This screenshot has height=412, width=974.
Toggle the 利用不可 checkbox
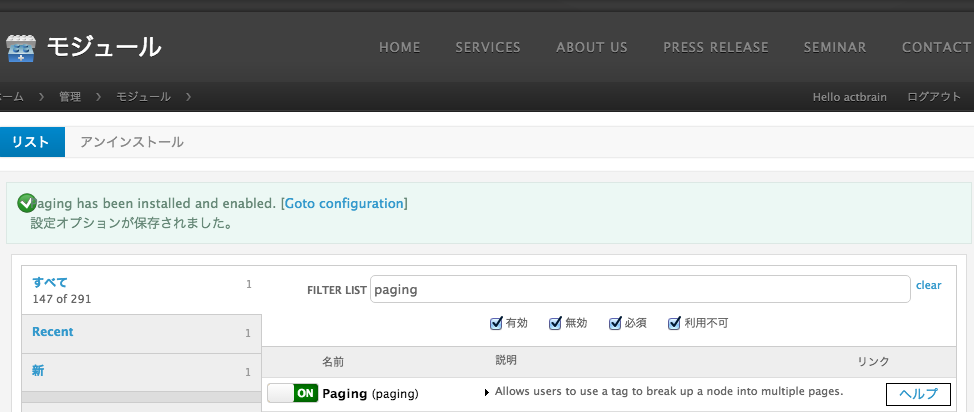coord(674,323)
